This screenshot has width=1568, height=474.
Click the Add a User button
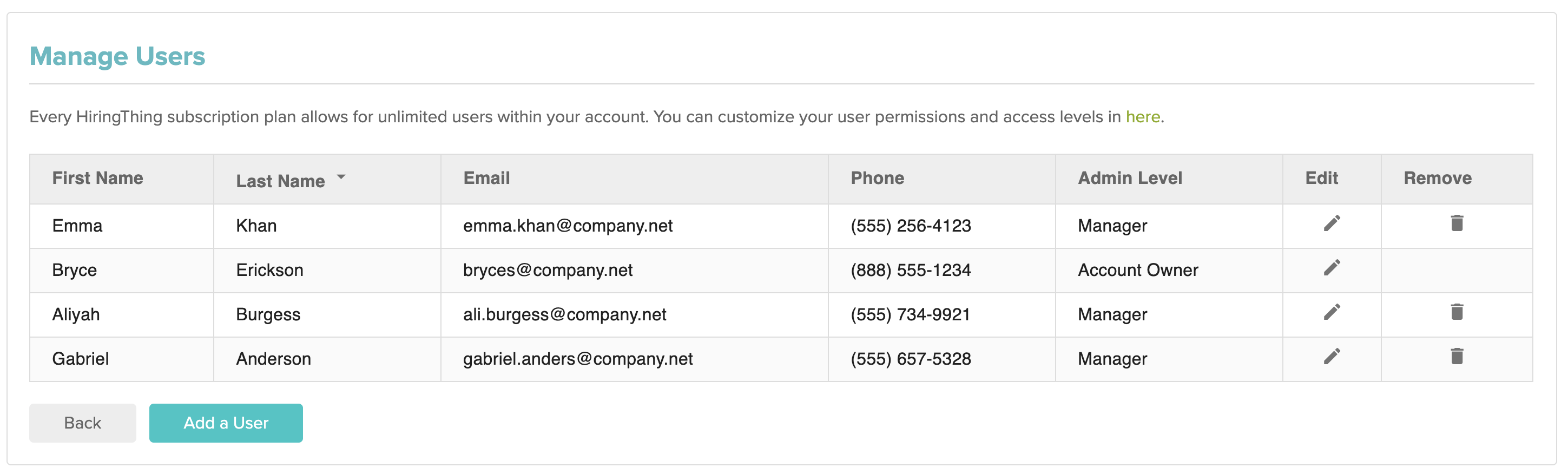point(226,423)
